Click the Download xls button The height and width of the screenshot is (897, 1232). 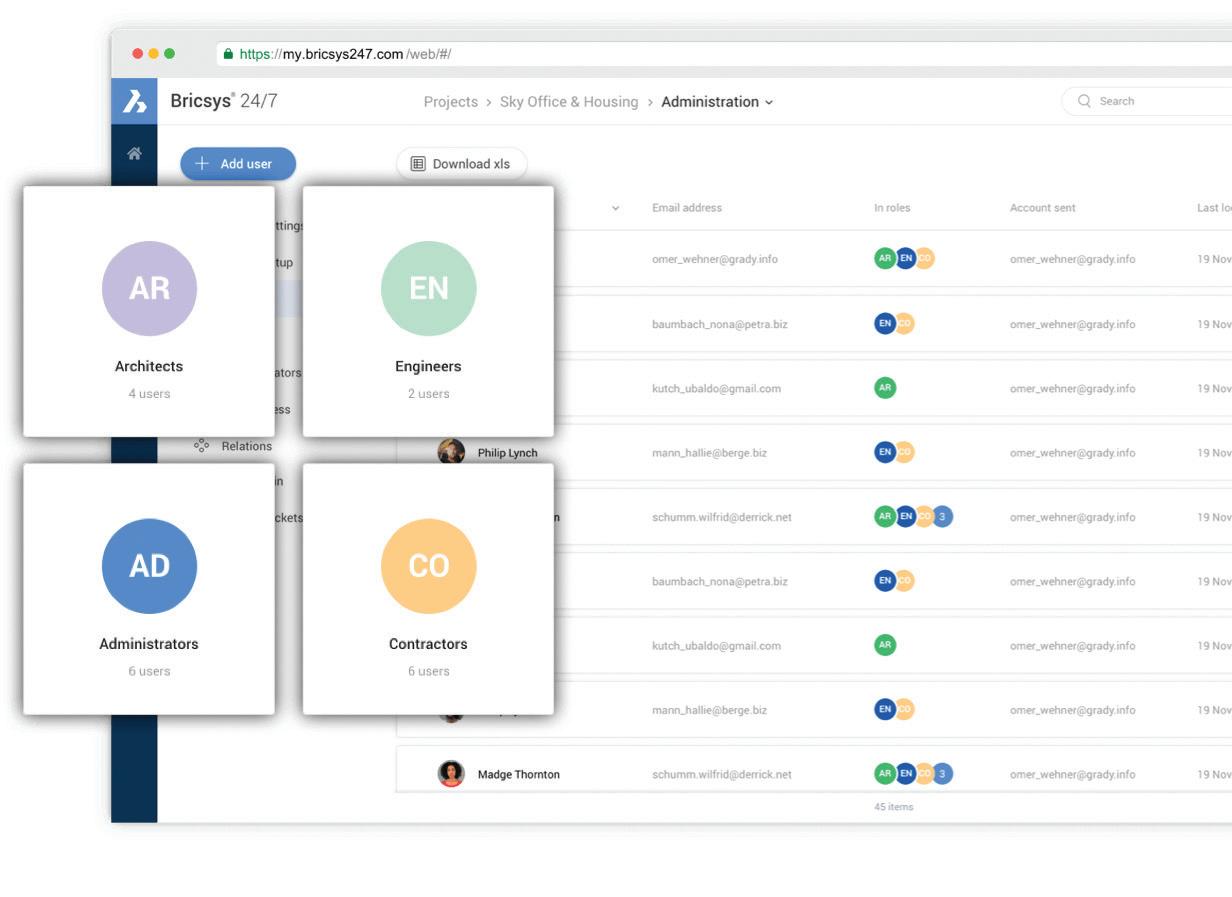461,164
